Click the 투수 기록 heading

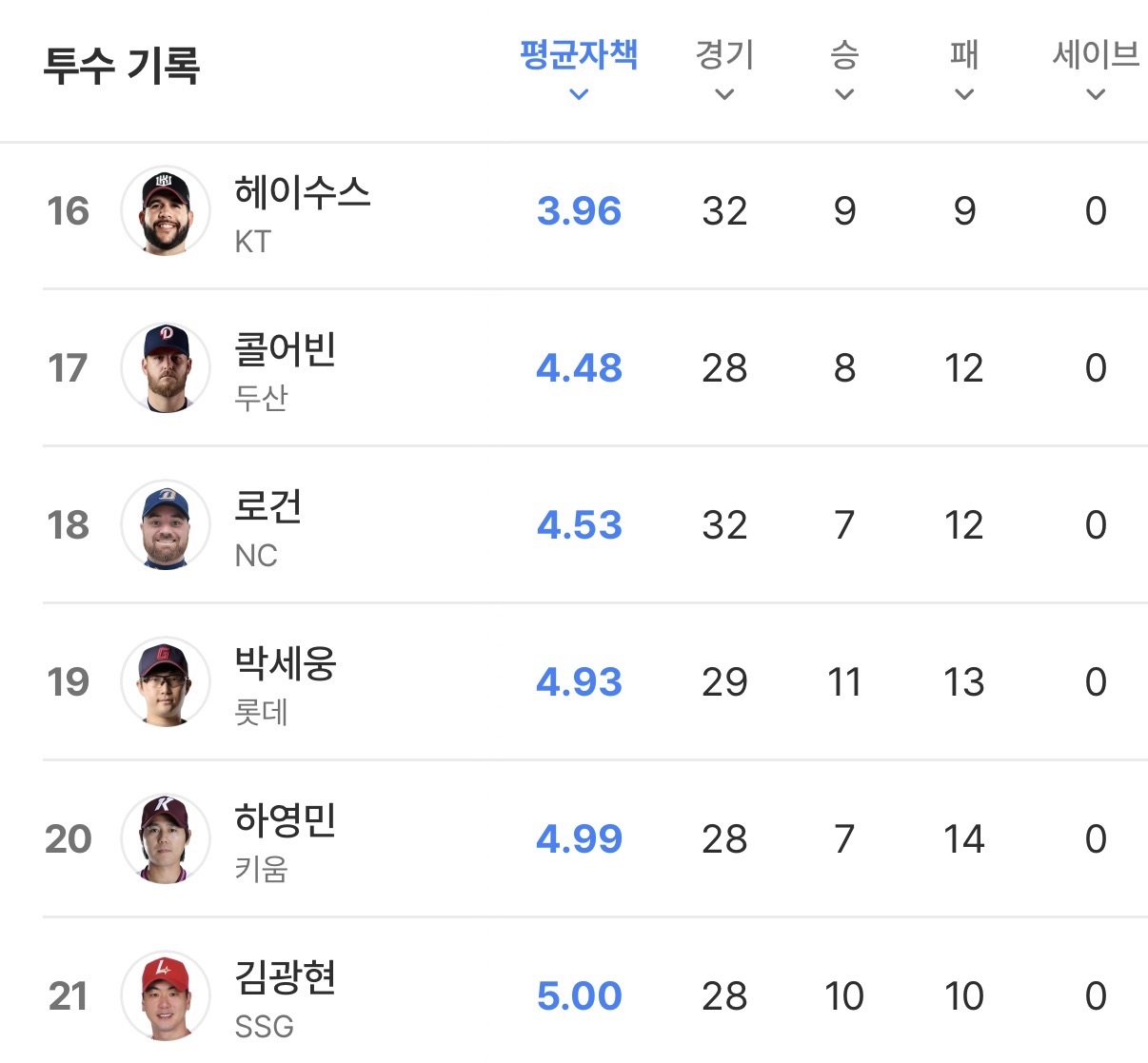click(x=122, y=65)
